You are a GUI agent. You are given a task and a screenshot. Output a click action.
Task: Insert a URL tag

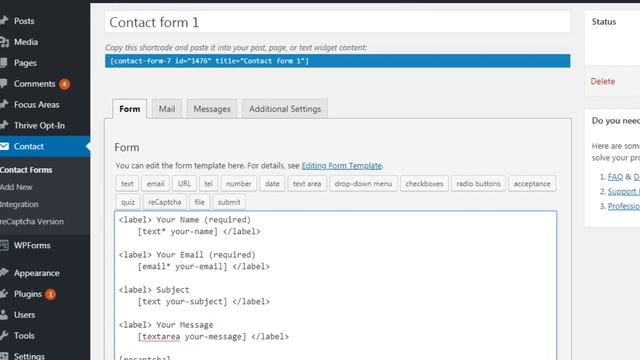184,184
